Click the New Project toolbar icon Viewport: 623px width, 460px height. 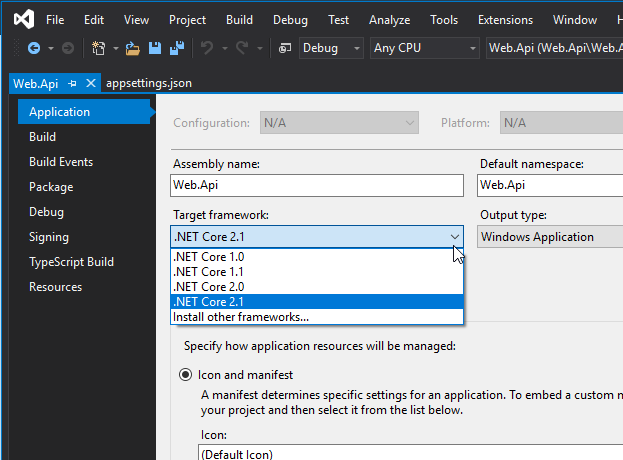coord(98,48)
